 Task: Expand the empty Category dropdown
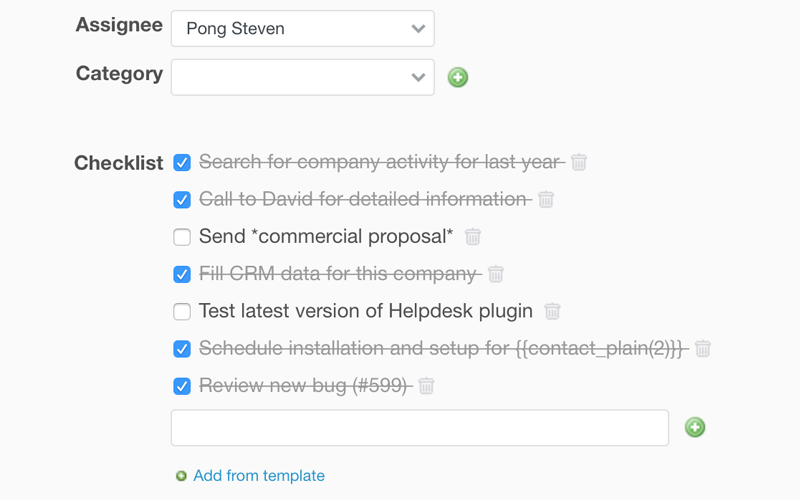pos(302,77)
